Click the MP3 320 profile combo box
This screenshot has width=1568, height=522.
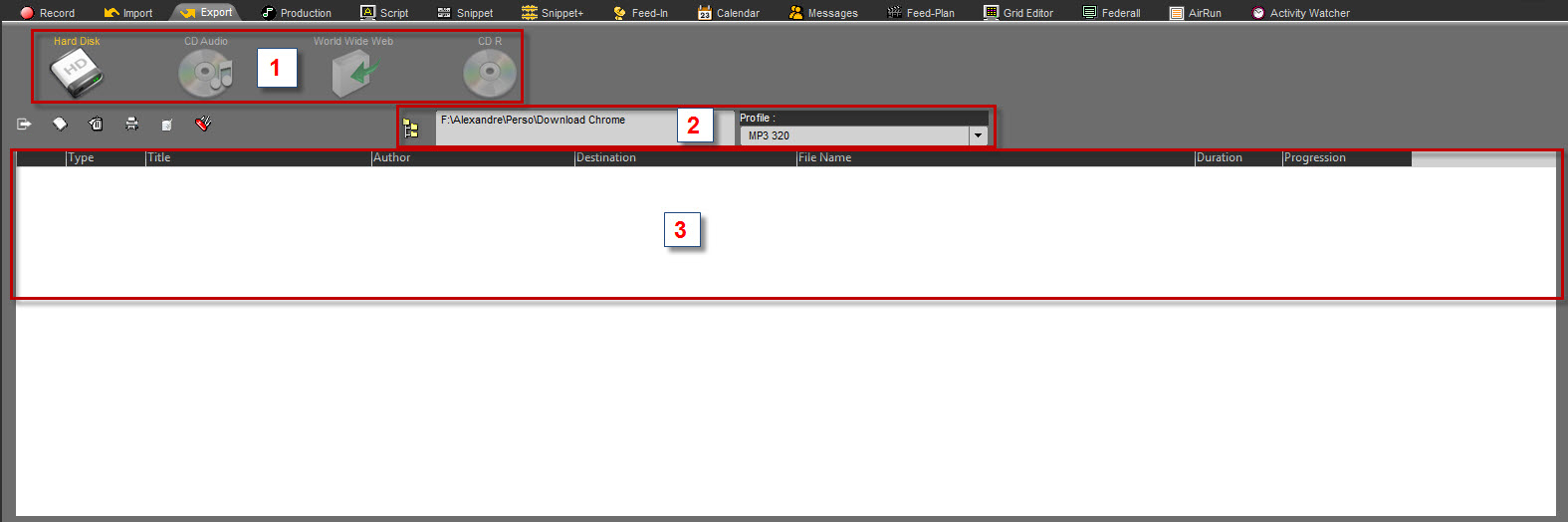[x=854, y=135]
